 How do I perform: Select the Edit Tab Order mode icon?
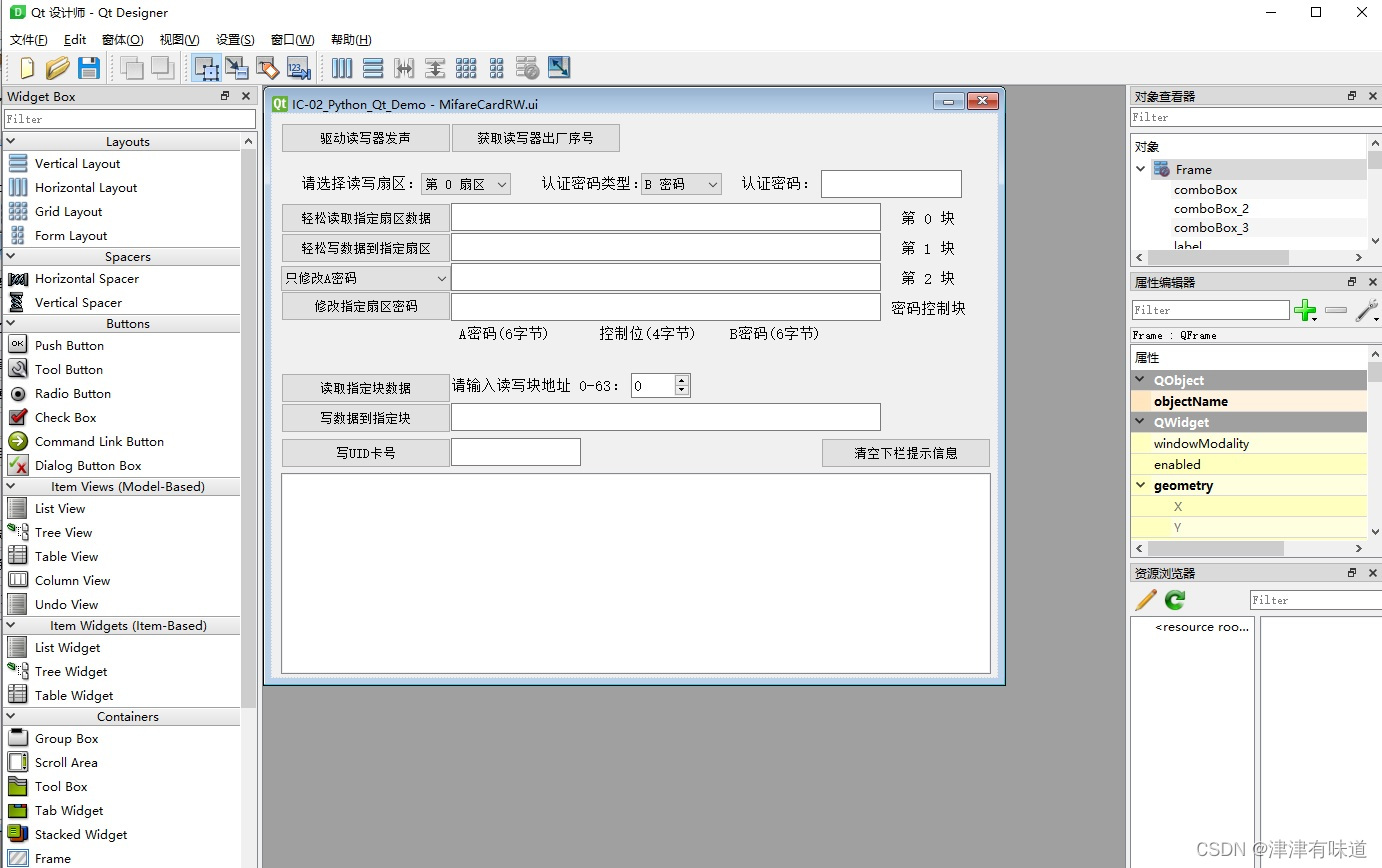tap(298, 68)
